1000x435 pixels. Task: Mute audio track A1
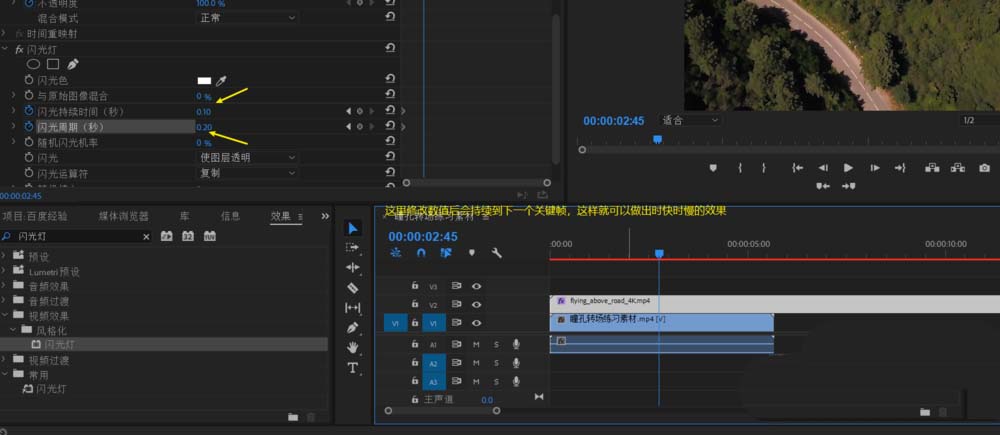pyautogui.click(x=477, y=344)
